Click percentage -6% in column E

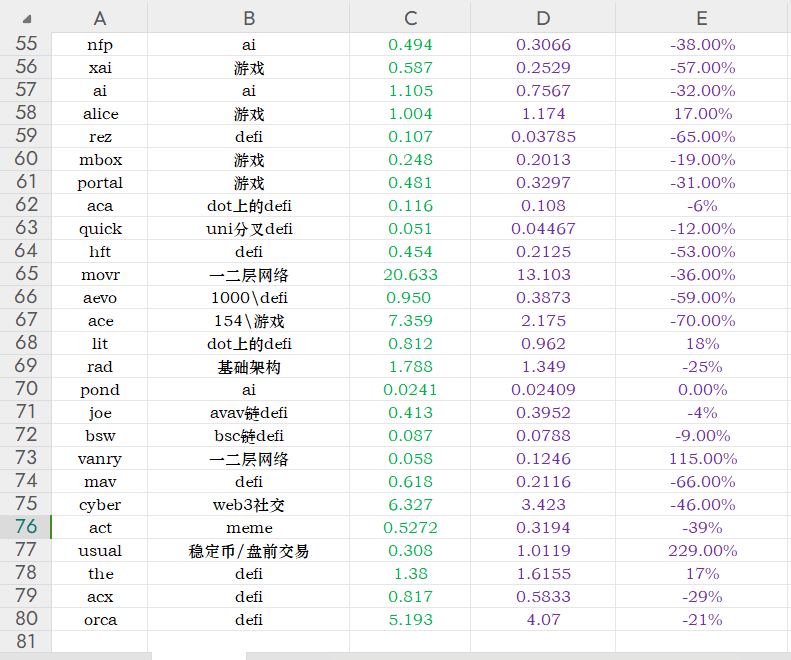(703, 205)
